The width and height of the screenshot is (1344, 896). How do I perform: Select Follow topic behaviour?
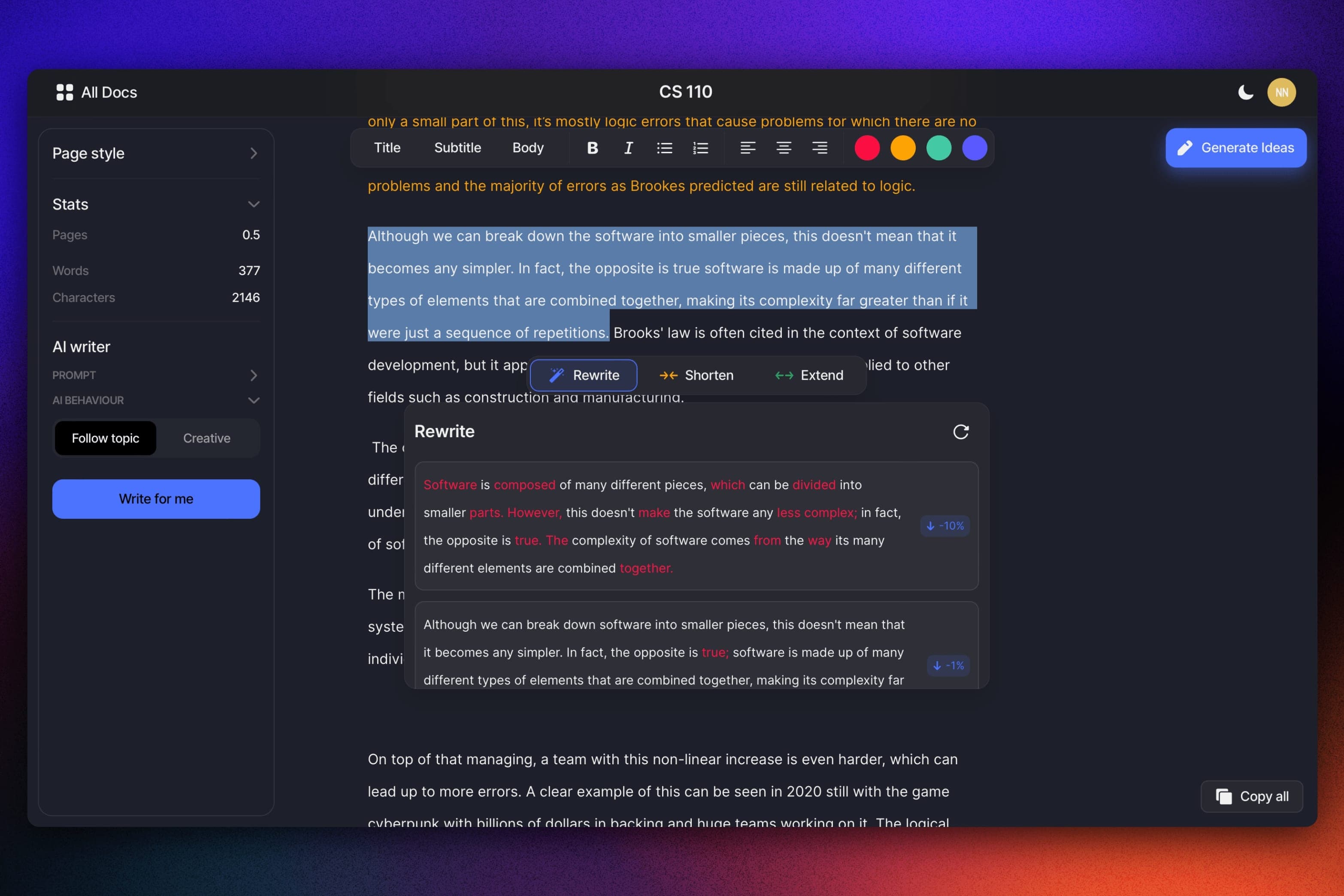pyautogui.click(x=106, y=438)
